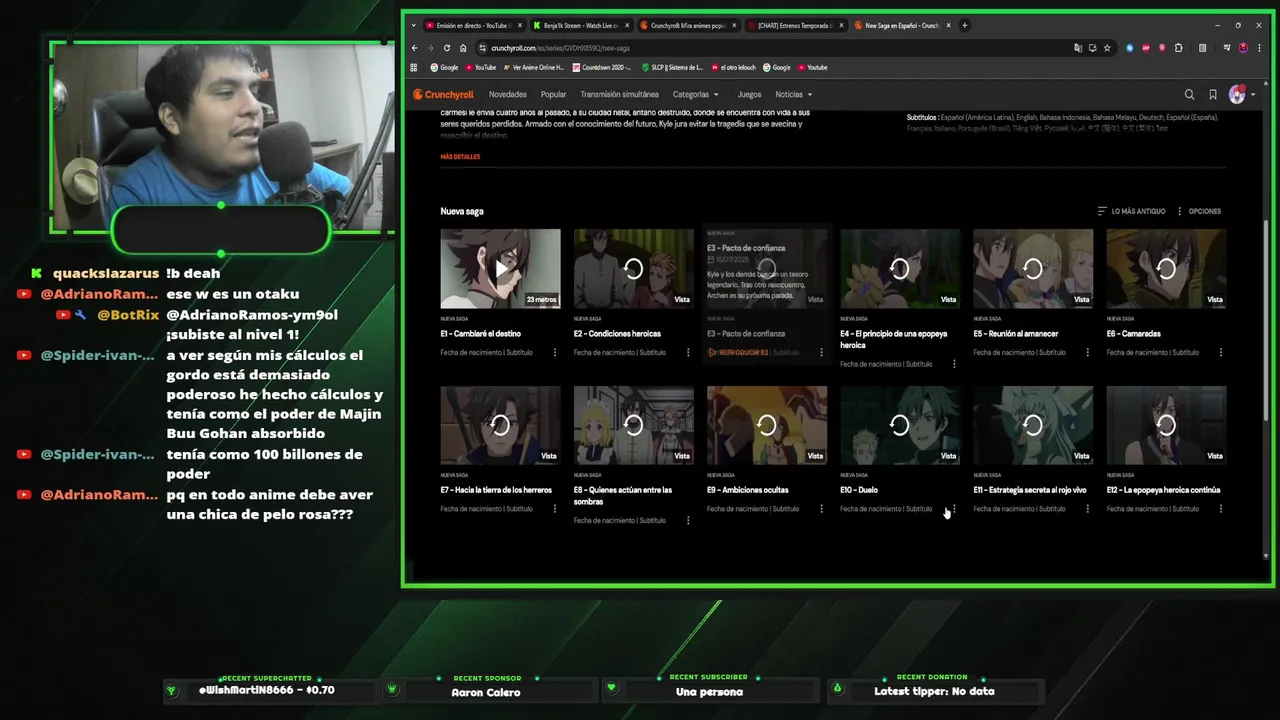Change sort order via Lo más antiguo
1280x720 pixels.
(1131, 211)
